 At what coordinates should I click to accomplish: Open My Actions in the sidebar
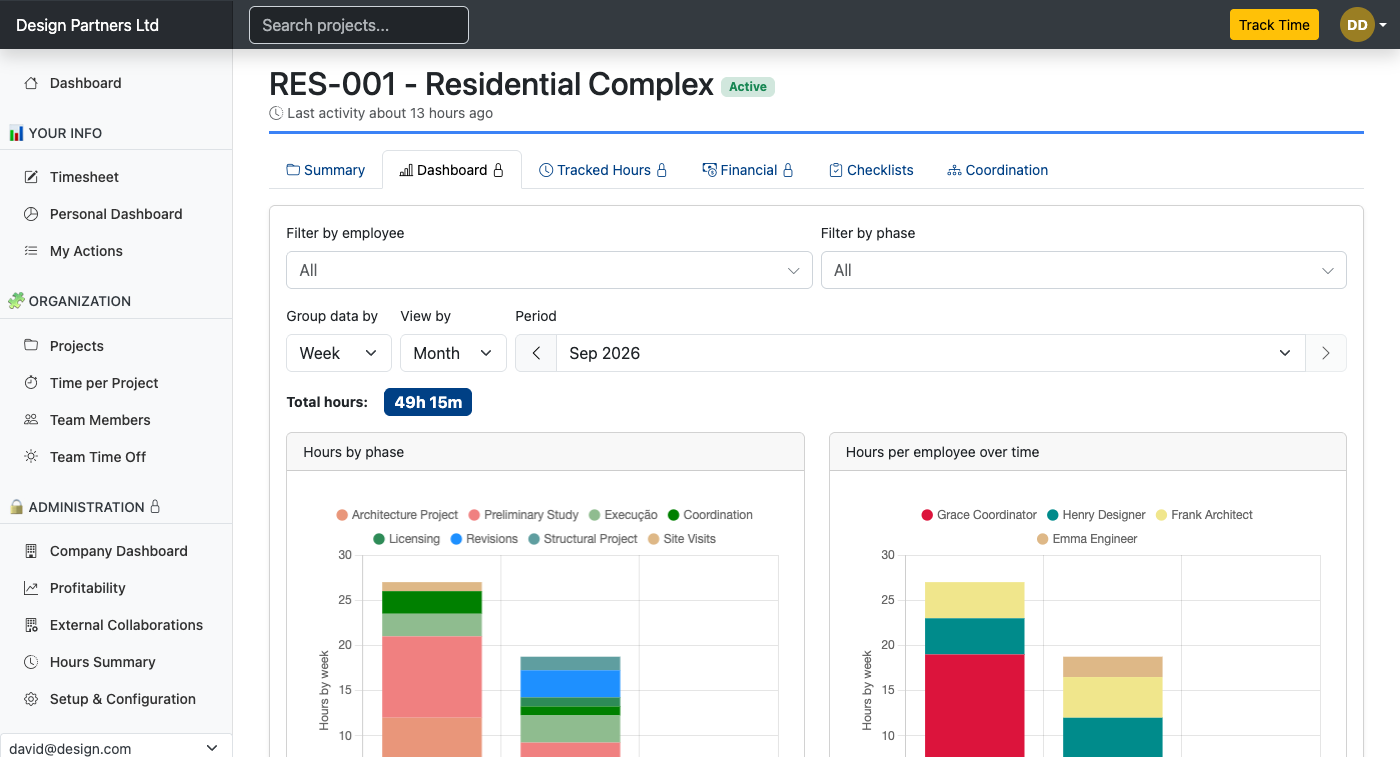[116, 251]
